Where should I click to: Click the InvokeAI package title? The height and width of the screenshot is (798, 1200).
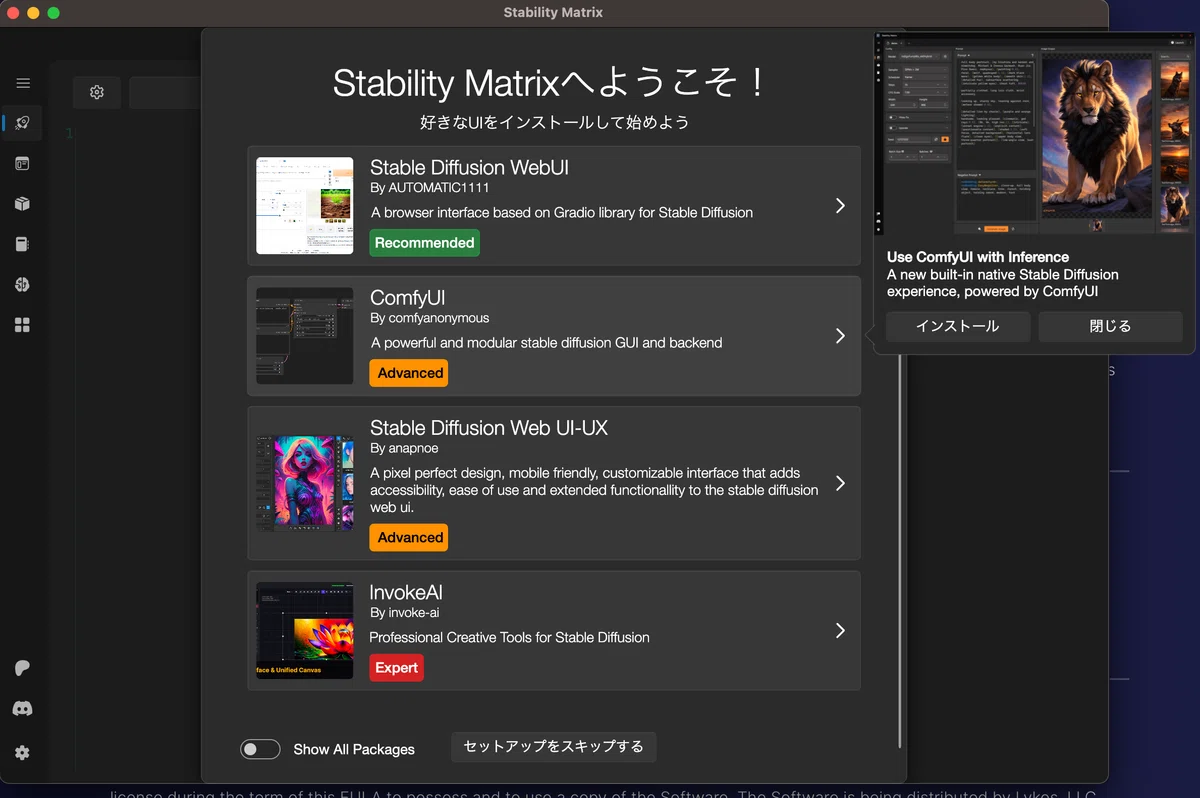(406, 593)
